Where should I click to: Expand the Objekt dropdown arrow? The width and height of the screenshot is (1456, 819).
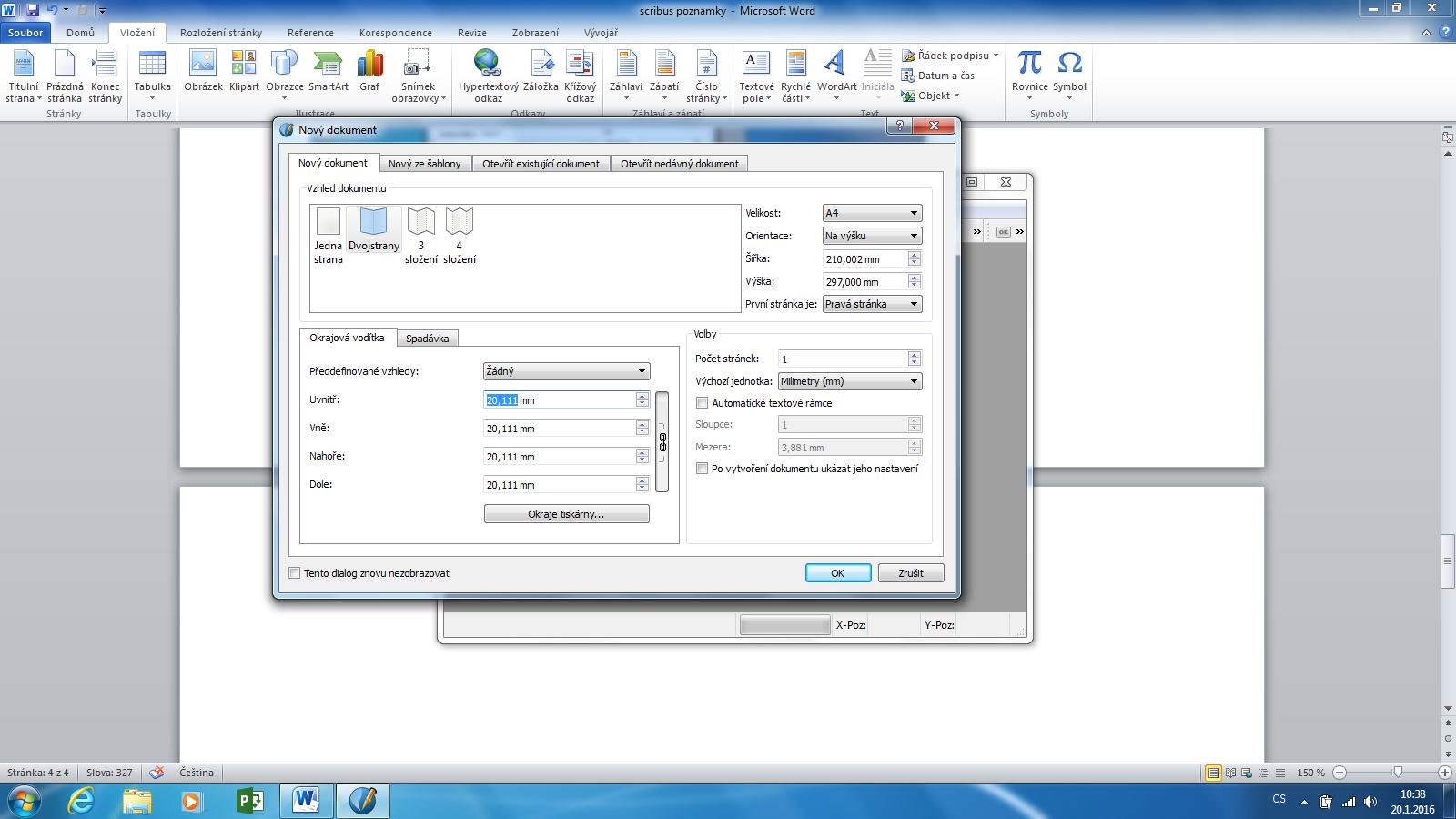click(x=956, y=96)
